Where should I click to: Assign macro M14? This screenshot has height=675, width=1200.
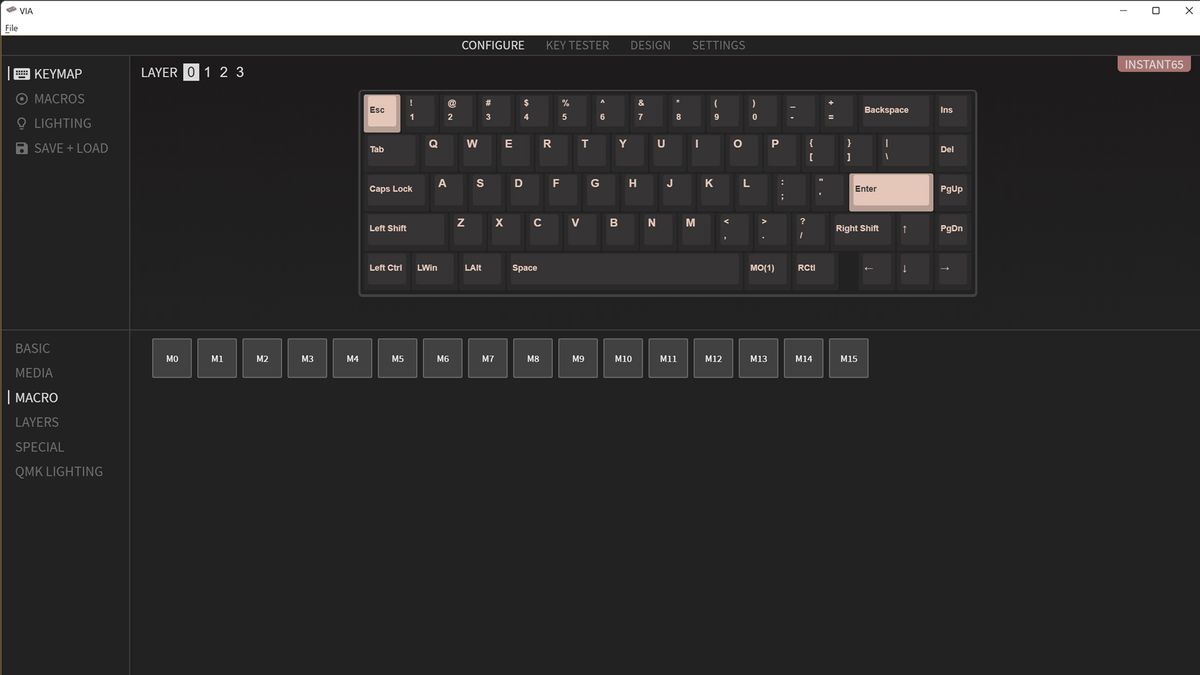[x=803, y=358]
